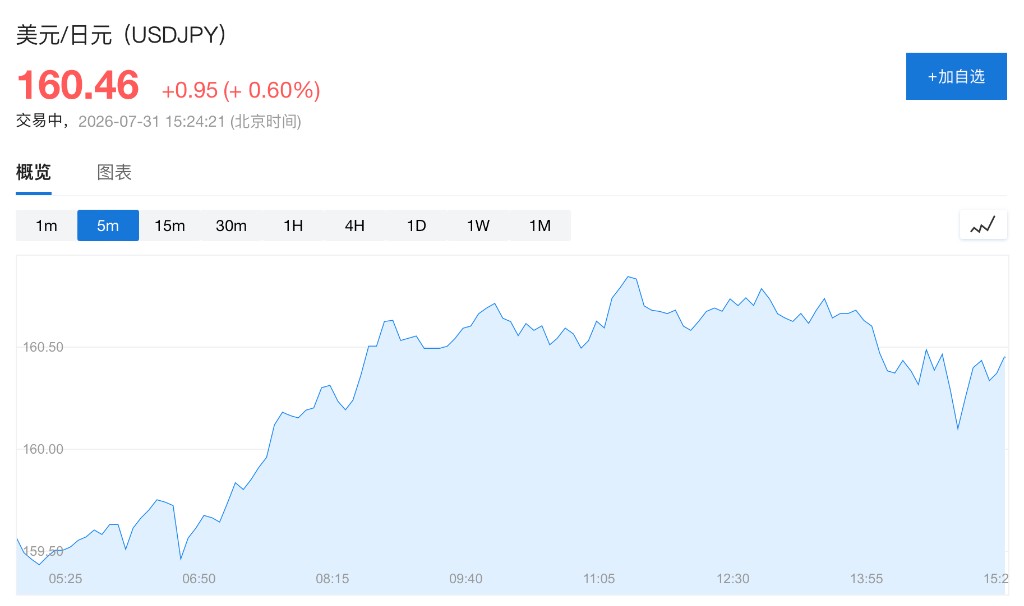Choose the 1H timeframe

pyautogui.click(x=293, y=225)
